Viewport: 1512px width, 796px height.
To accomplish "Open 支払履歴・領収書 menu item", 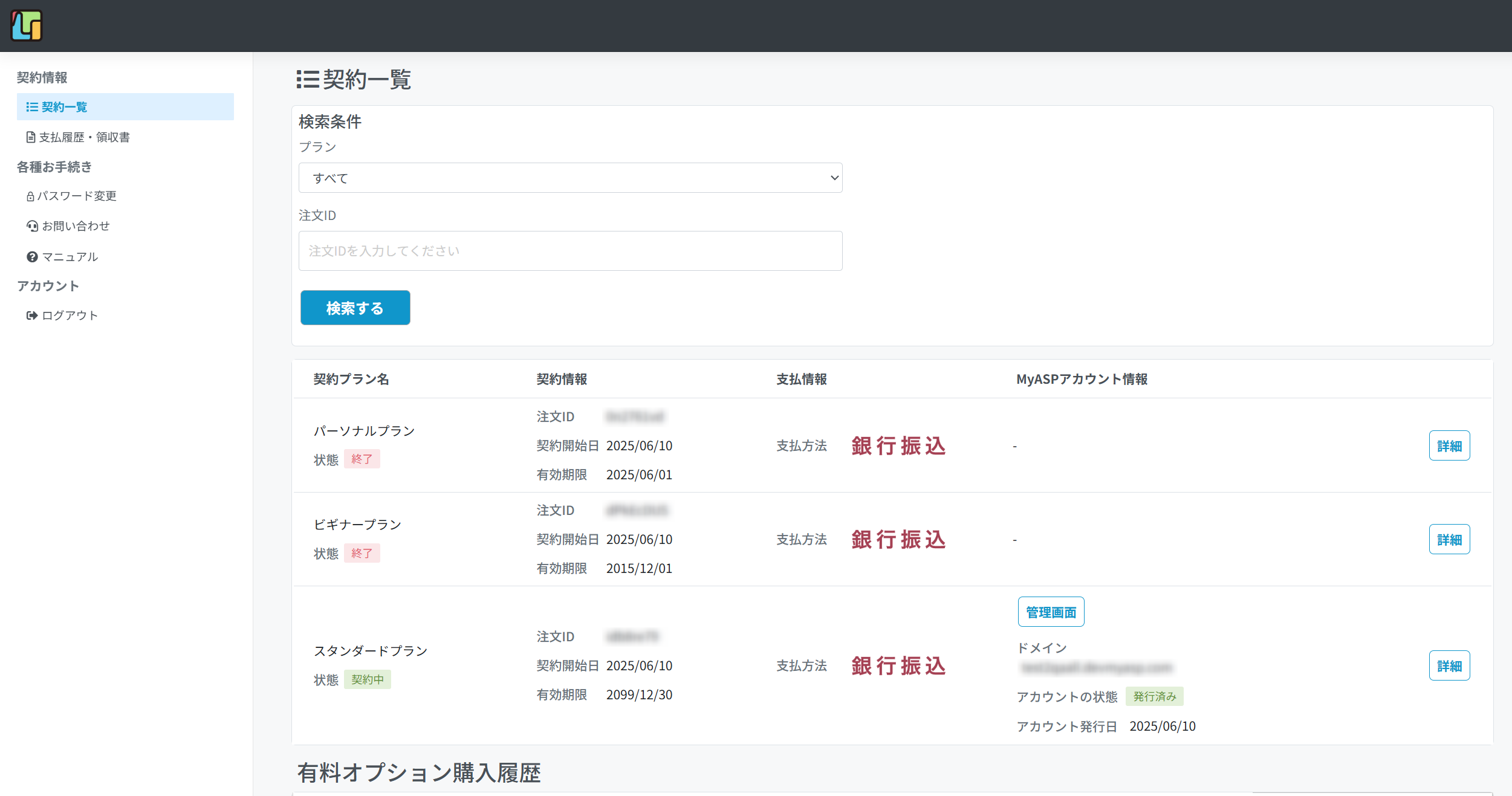I will 84,137.
